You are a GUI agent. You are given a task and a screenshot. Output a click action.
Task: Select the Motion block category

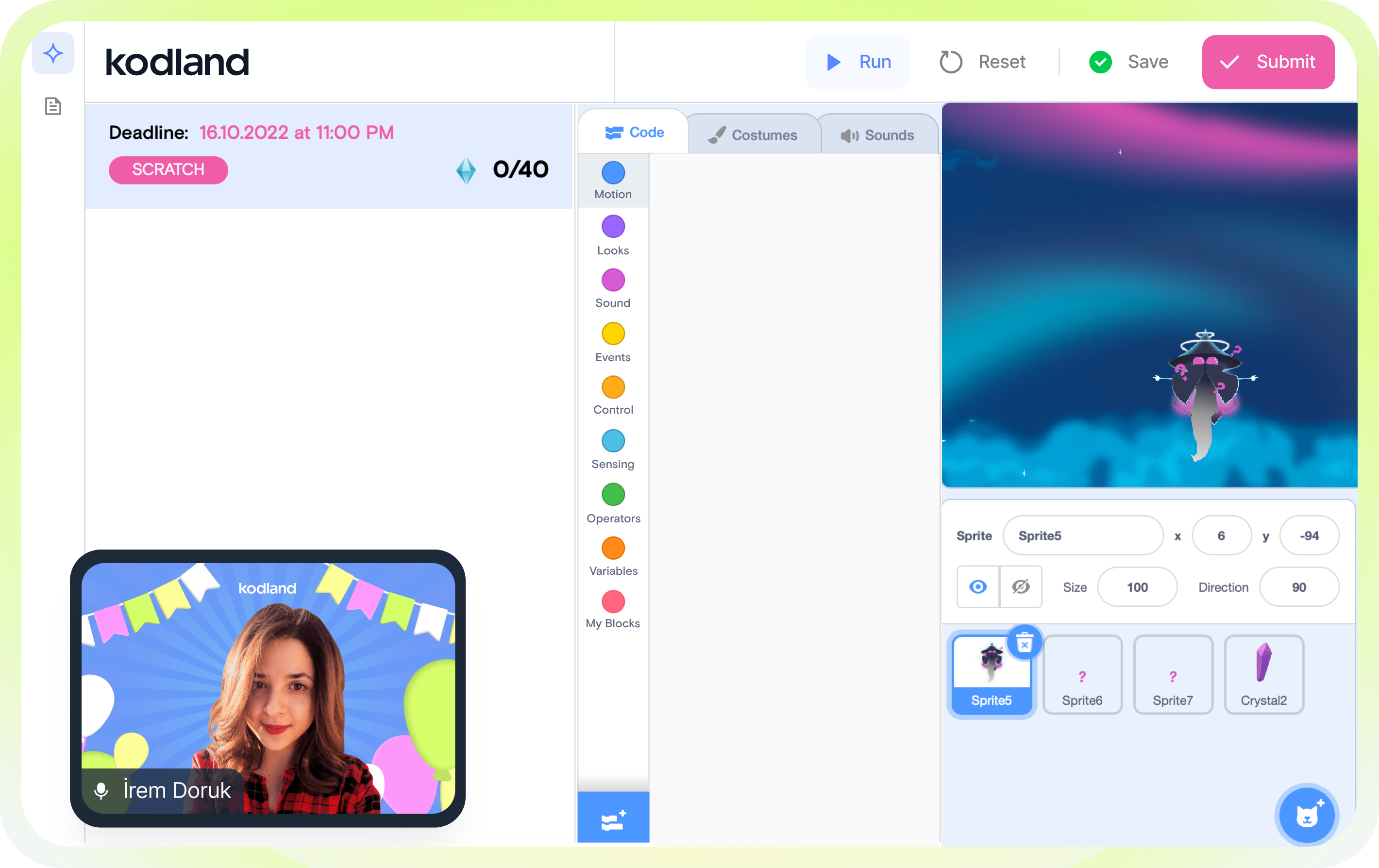pos(613,181)
